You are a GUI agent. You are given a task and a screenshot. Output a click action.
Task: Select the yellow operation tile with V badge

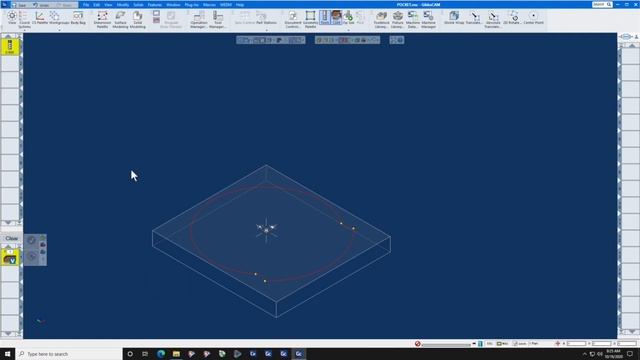point(10,258)
